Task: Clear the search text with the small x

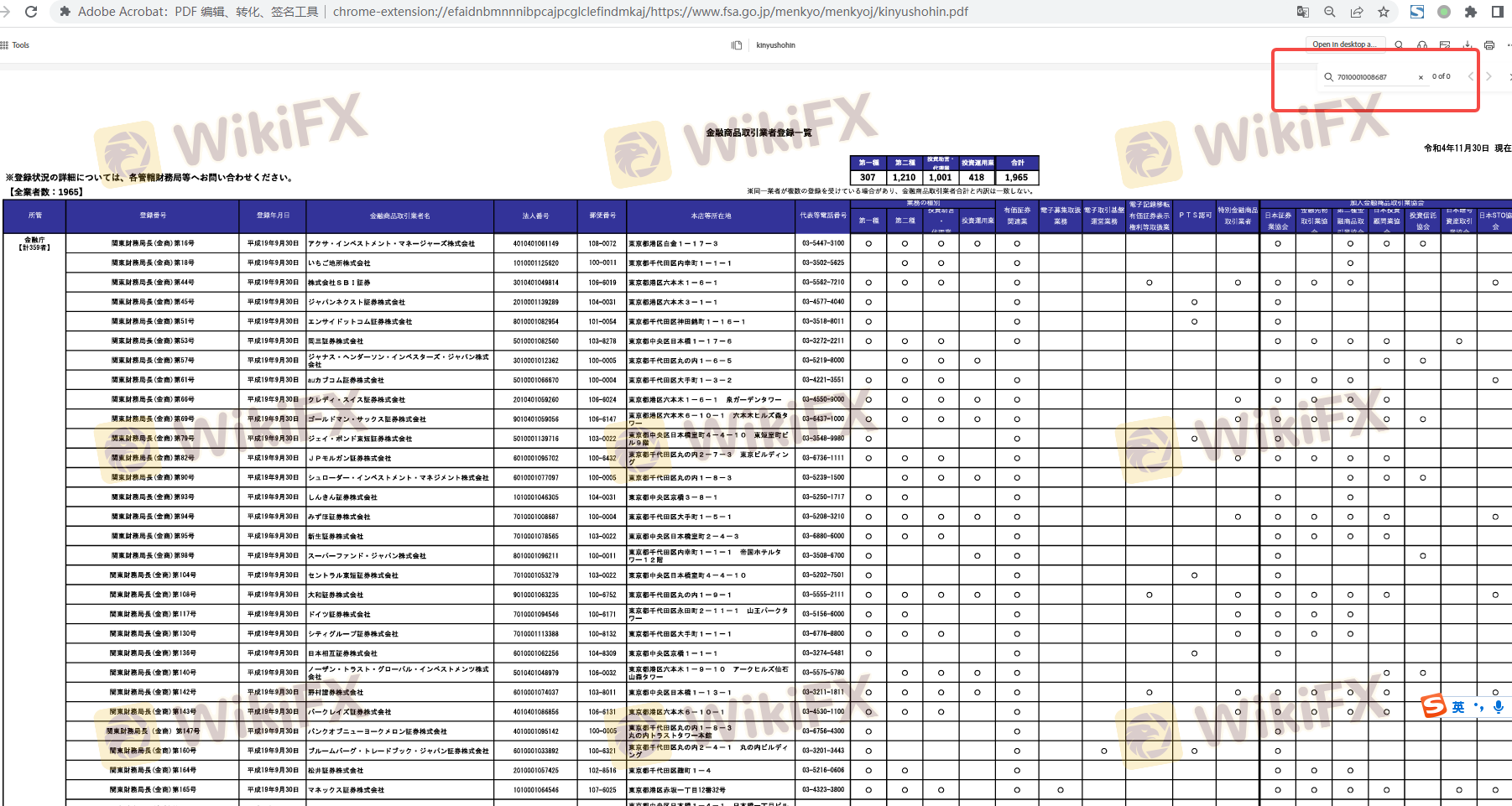Action: 1421,77
